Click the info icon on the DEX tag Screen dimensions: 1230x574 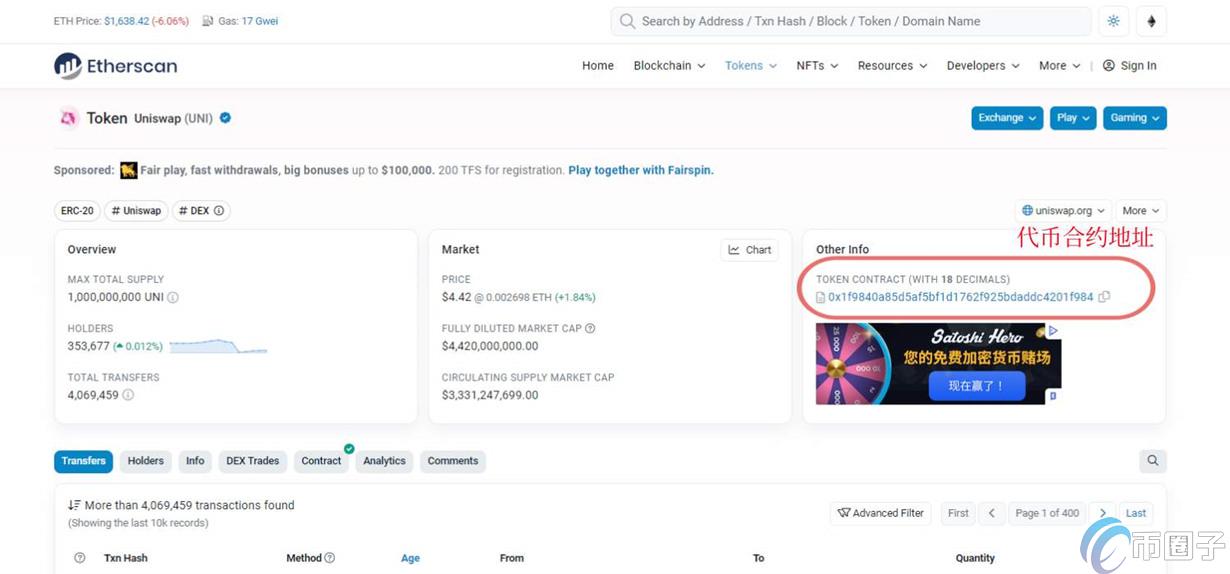(219, 211)
